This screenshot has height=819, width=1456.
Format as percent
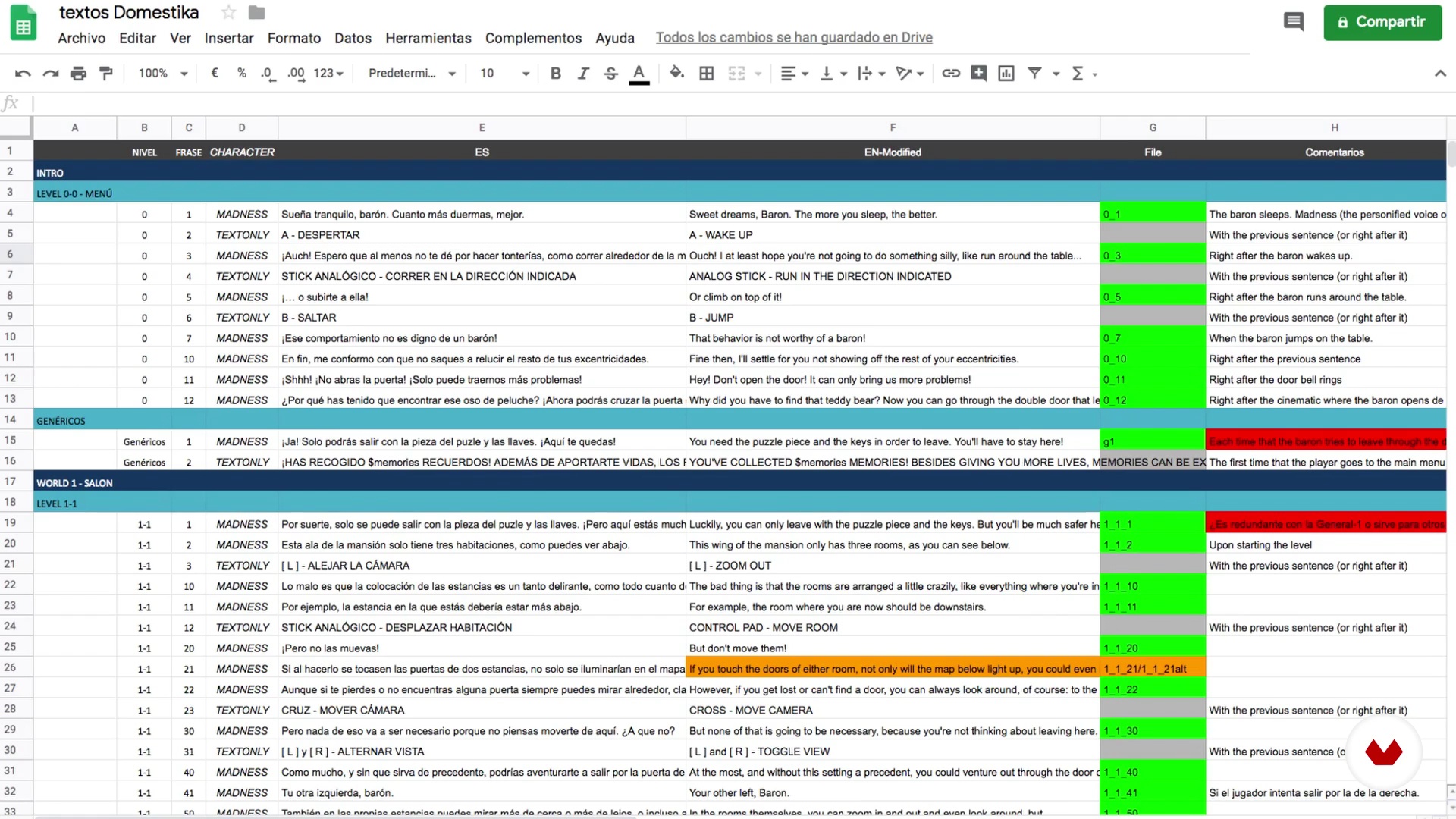pyautogui.click(x=242, y=73)
